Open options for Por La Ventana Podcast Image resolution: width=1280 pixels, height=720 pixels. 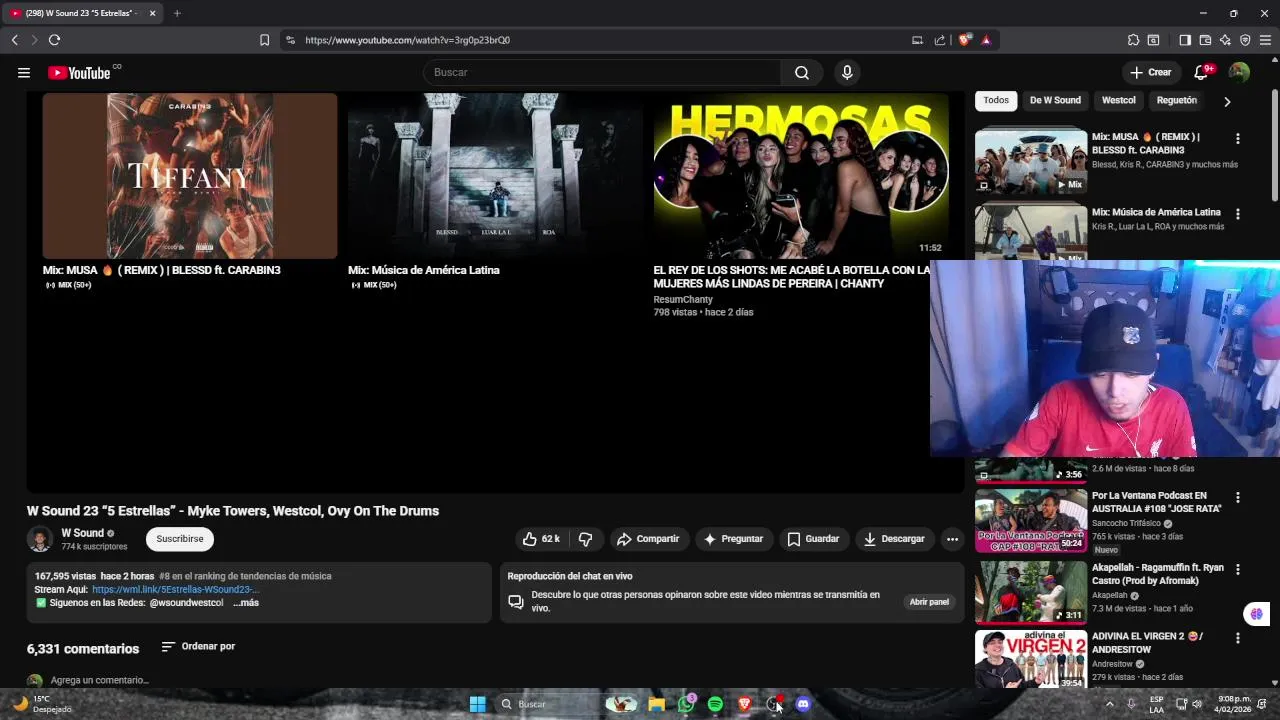1237,497
